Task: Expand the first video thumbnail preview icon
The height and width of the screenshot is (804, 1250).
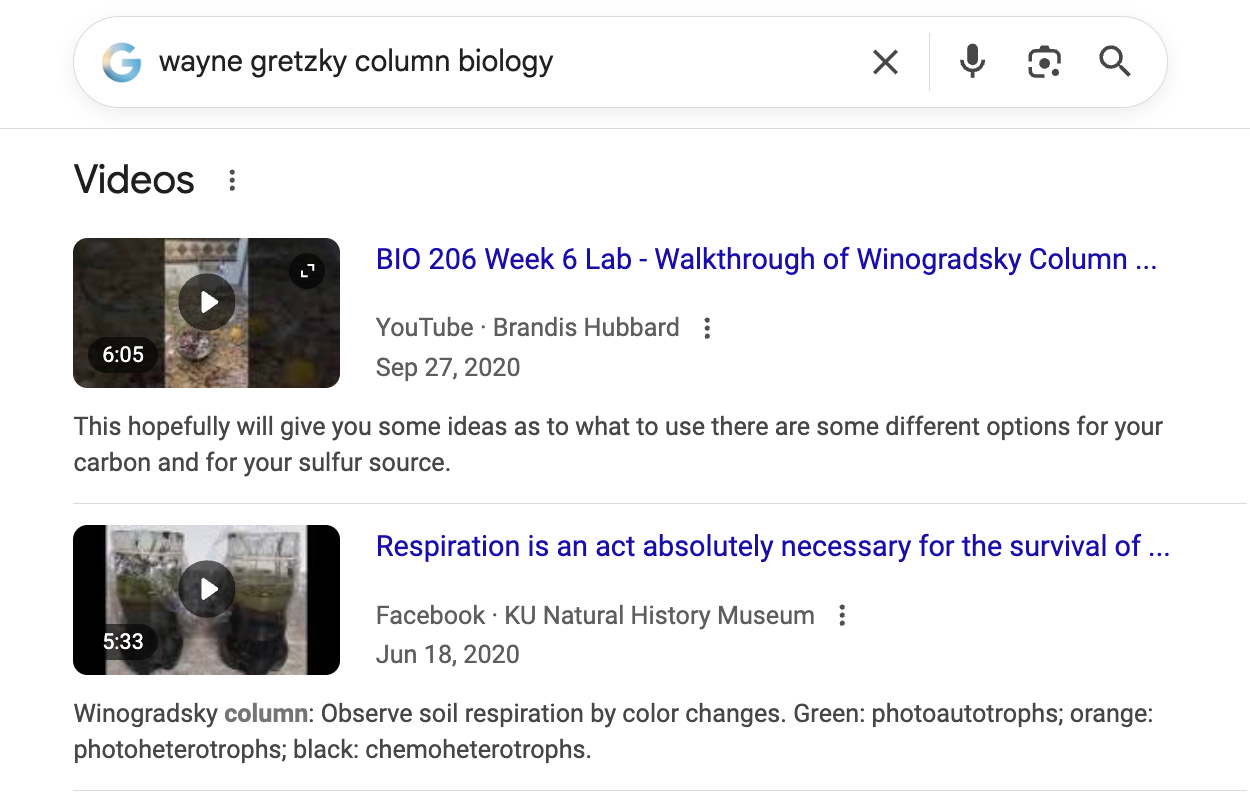Action: [307, 270]
